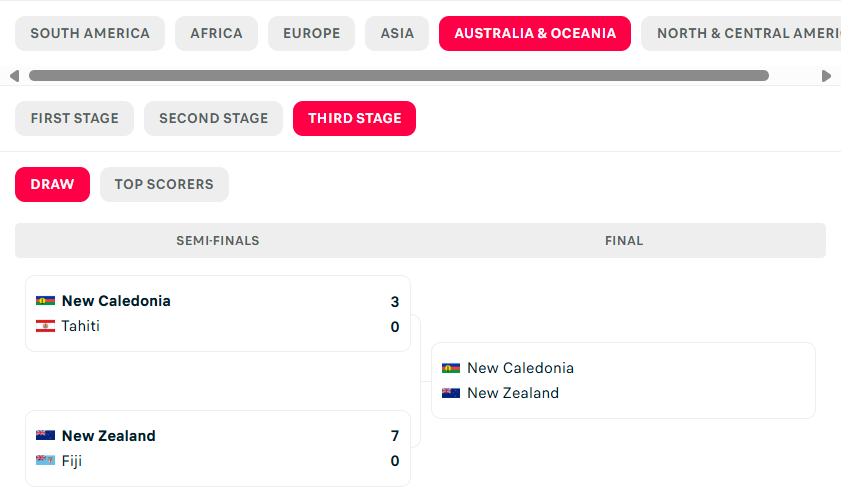Open North & Central America tab
Viewport: 848px width, 497px height.
pyautogui.click(x=744, y=34)
